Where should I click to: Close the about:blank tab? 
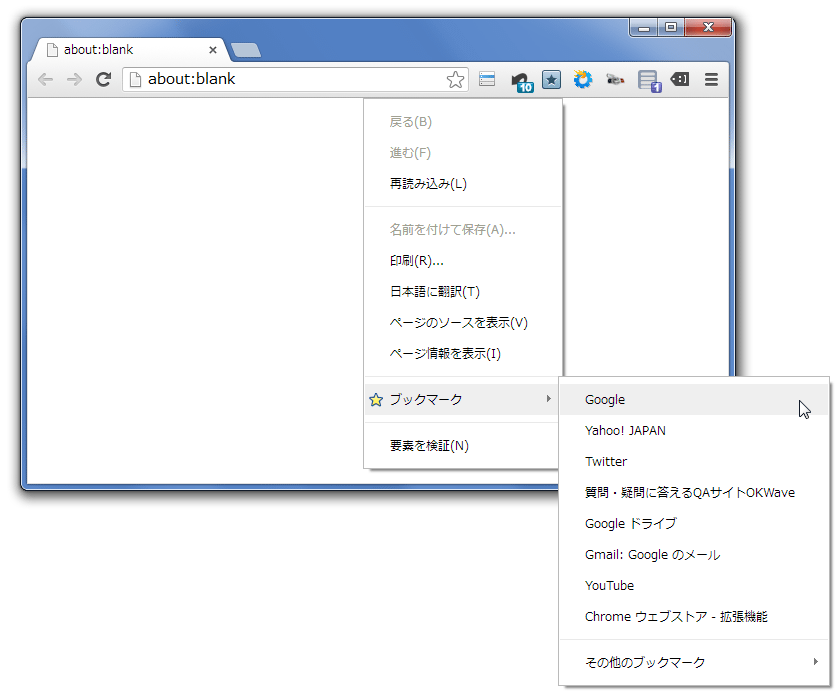pyautogui.click(x=212, y=50)
